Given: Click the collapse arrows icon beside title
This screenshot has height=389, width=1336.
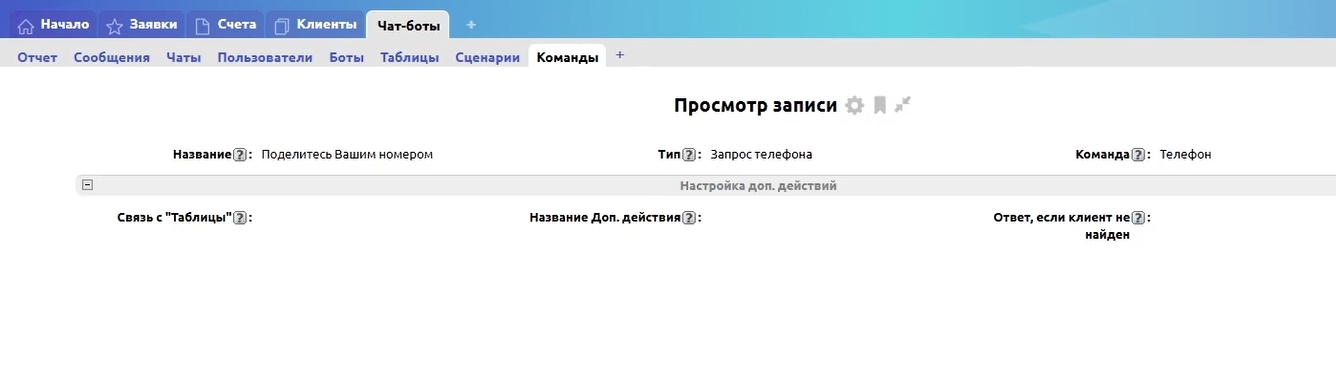Looking at the screenshot, I should (x=903, y=104).
